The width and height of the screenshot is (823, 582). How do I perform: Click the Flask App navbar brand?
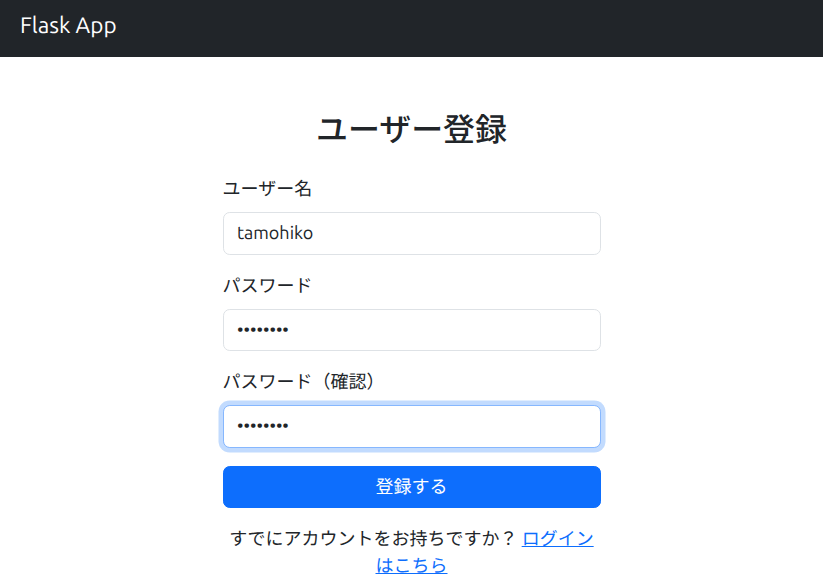68,26
